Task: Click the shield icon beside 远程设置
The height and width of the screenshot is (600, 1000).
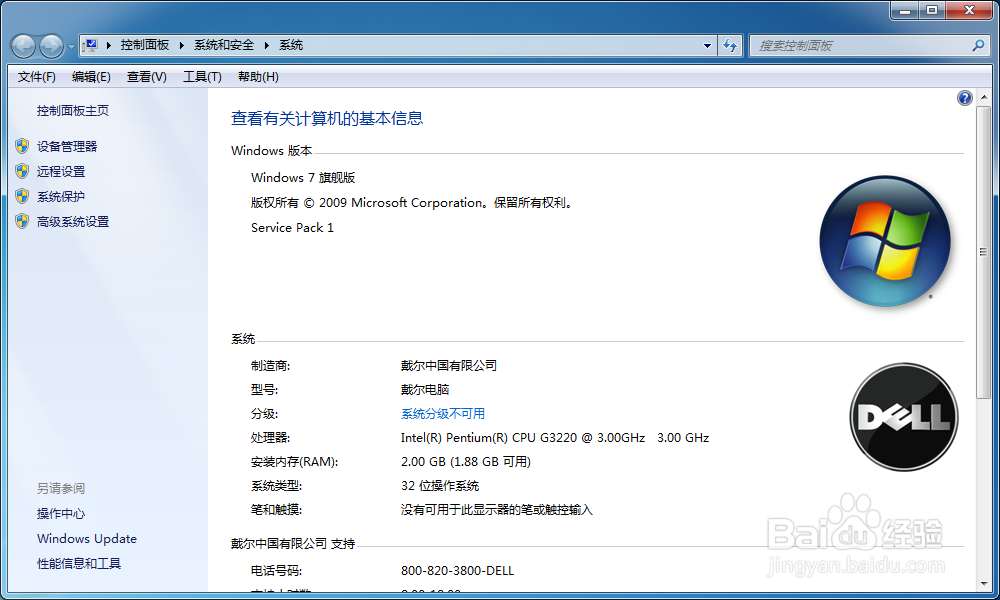Action: point(22,171)
